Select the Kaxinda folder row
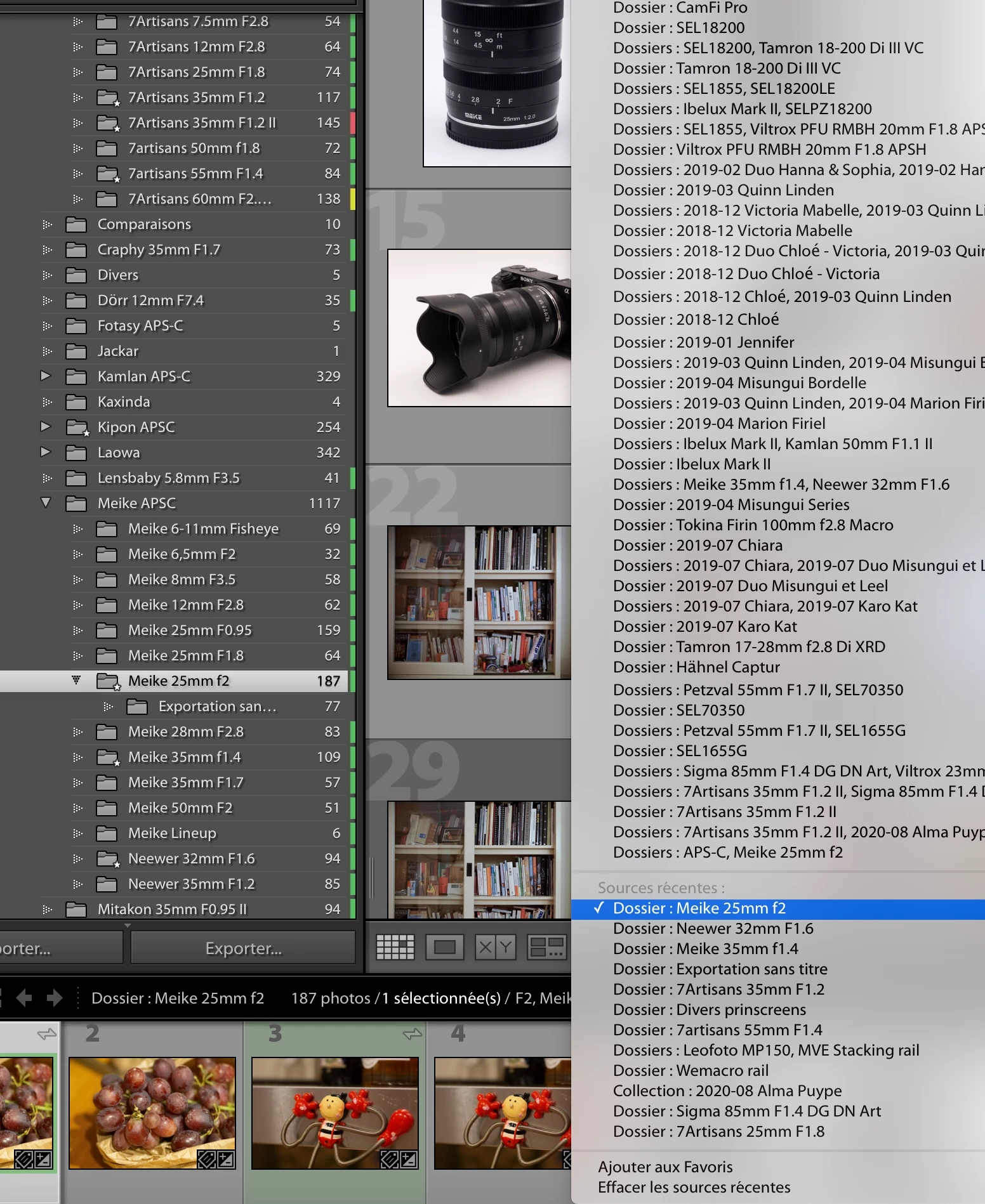The width and height of the screenshot is (985, 1204). 175,402
